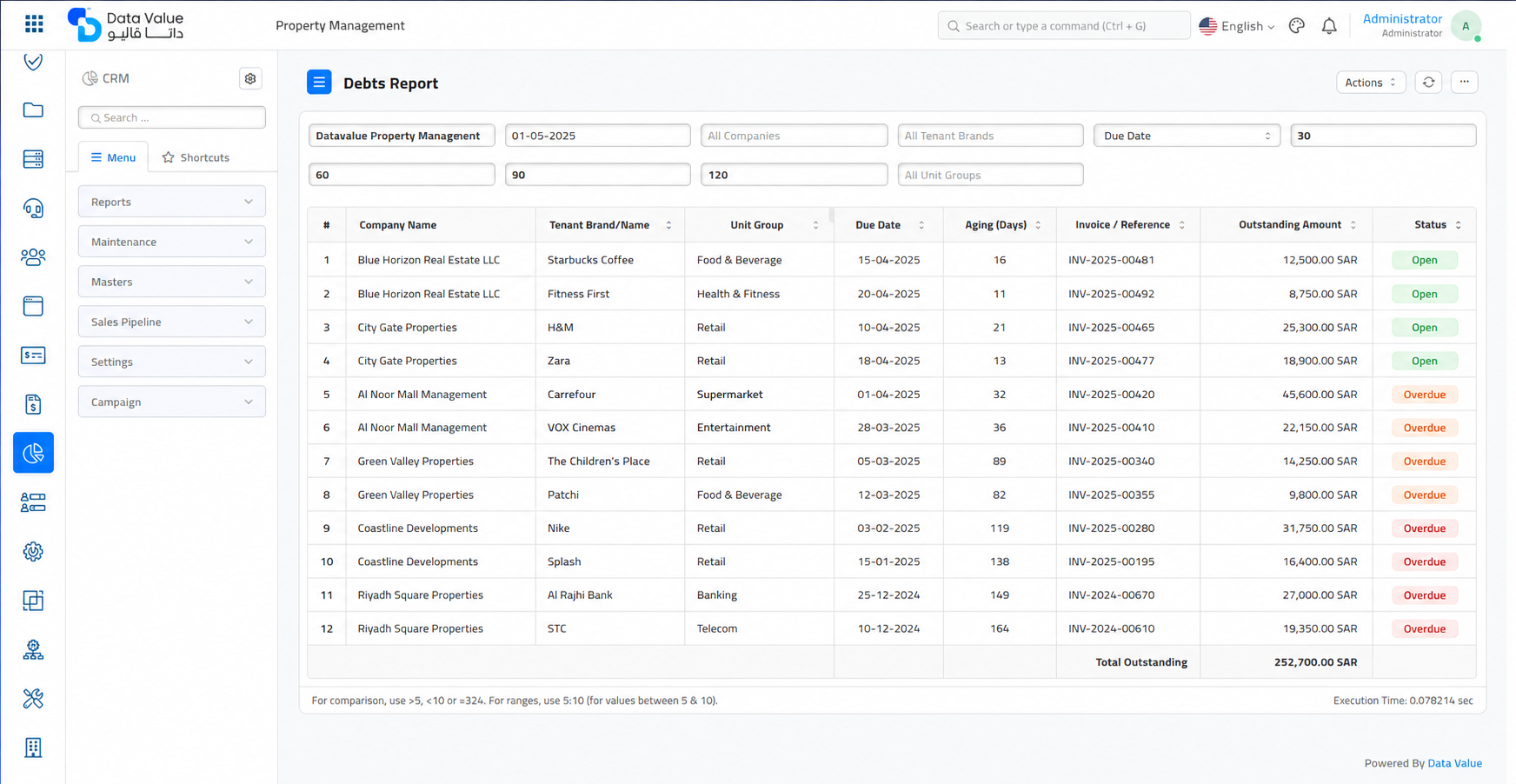Follow the Data Value footer link

pyautogui.click(x=1454, y=763)
